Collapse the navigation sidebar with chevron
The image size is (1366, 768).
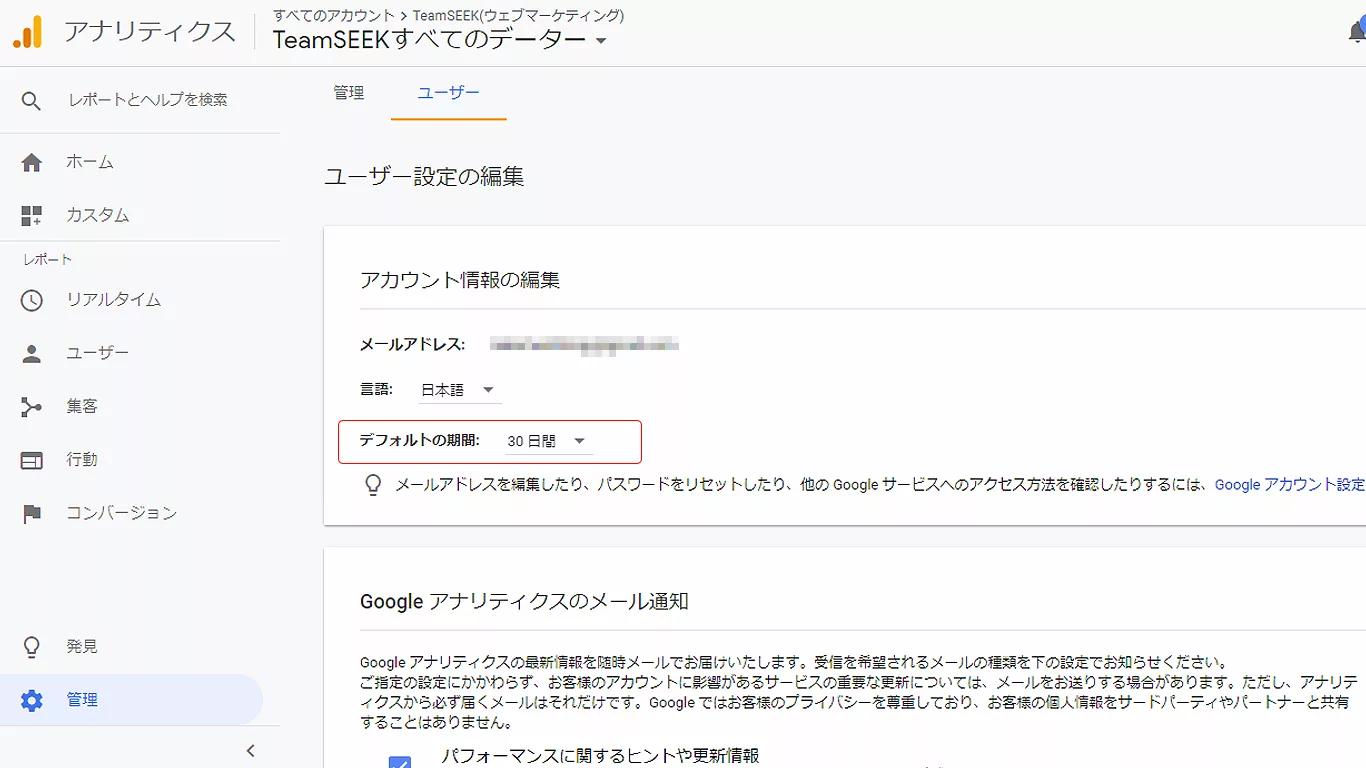251,750
